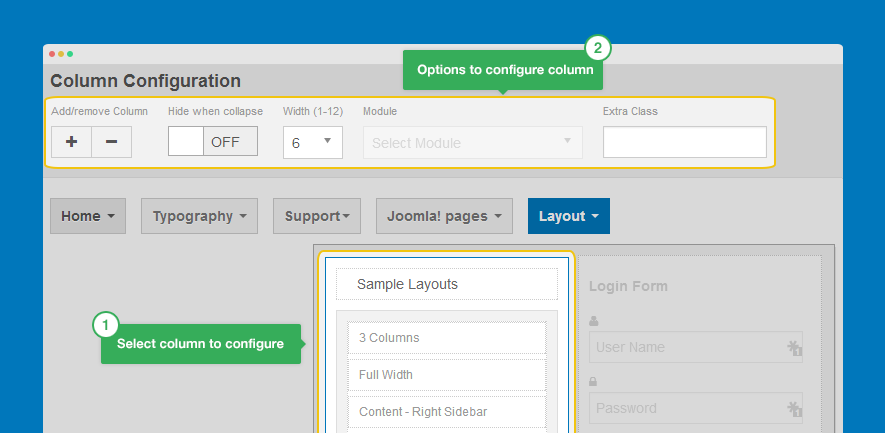885x433 pixels.
Task: Expand the Typography menu
Action: (199, 216)
